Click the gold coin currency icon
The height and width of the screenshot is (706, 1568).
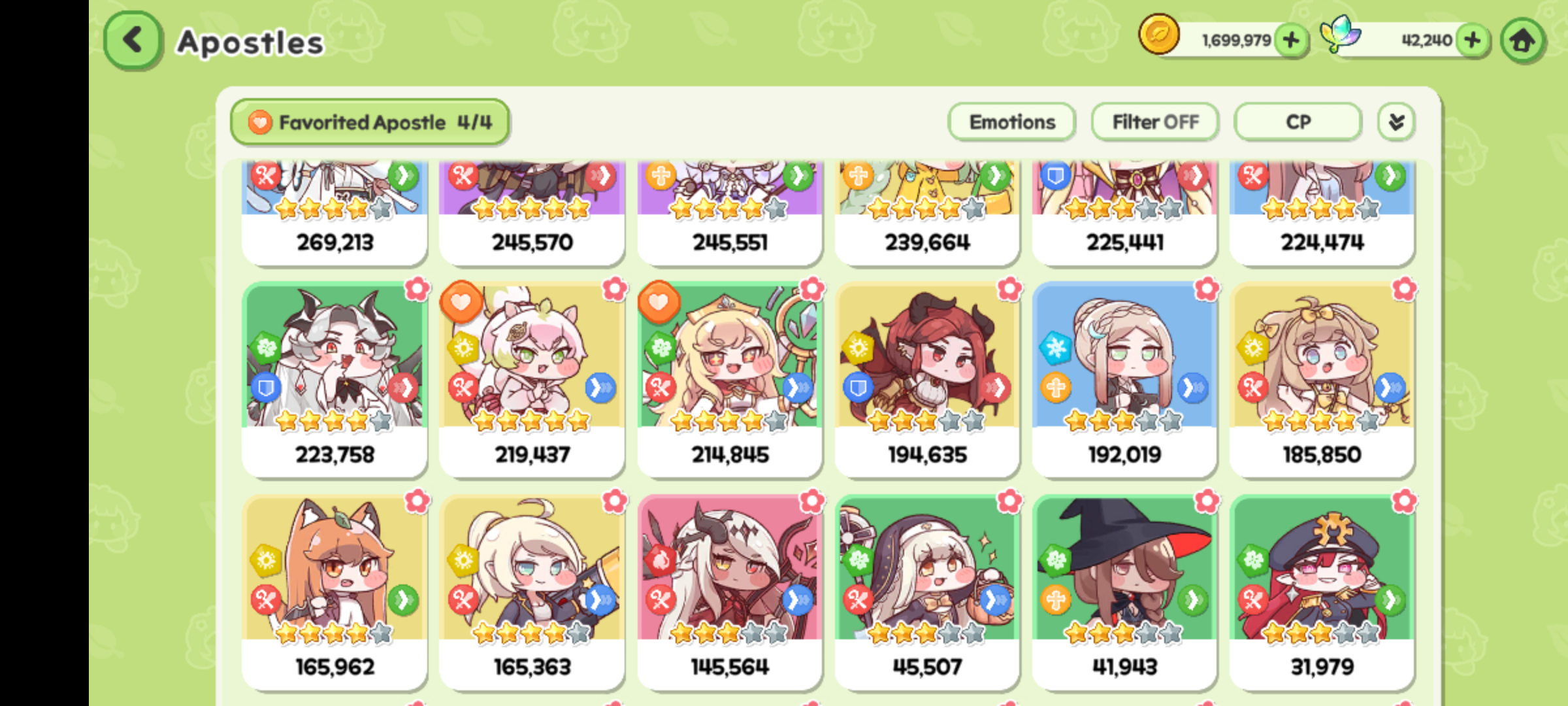tap(1159, 35)
